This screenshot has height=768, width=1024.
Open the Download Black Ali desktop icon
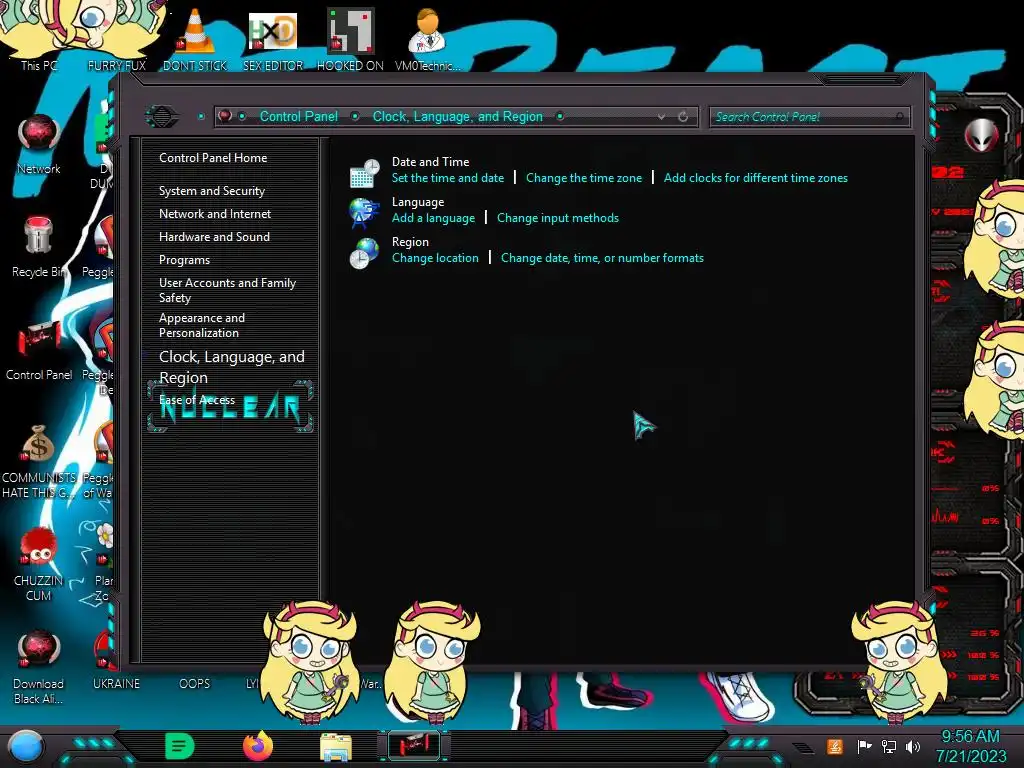39,650
